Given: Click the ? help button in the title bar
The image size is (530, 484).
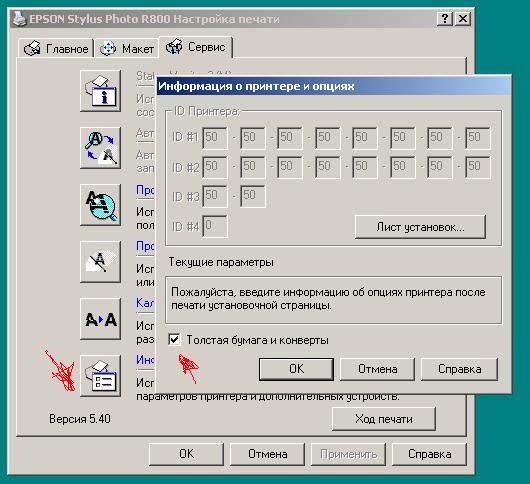Looking at the screenshot, I should [x=445, y=18].
